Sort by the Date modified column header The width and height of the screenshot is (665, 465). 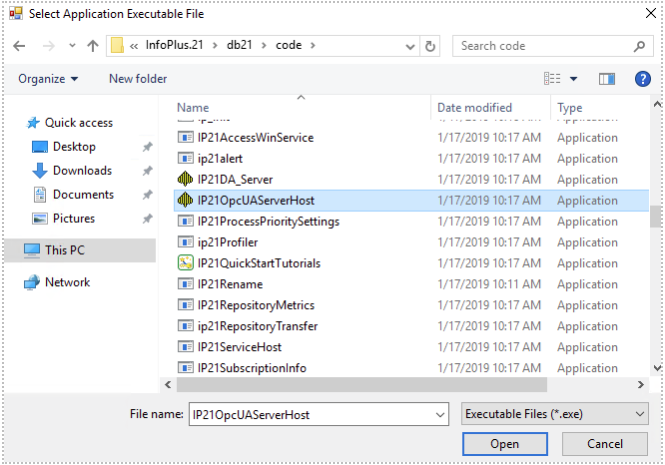click(x=475, y=108)
